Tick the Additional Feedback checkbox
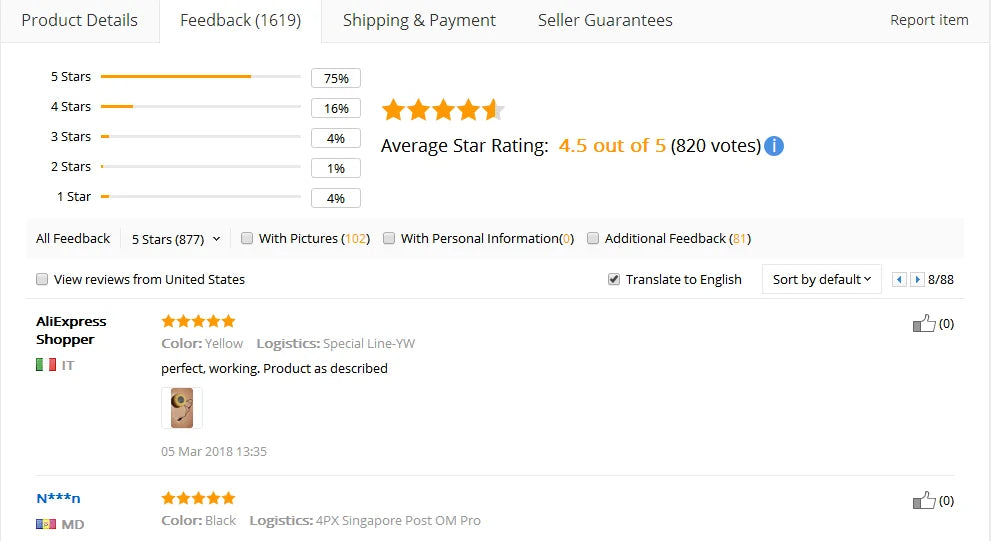This screenshot has width=991, height=541. point(593,238)
